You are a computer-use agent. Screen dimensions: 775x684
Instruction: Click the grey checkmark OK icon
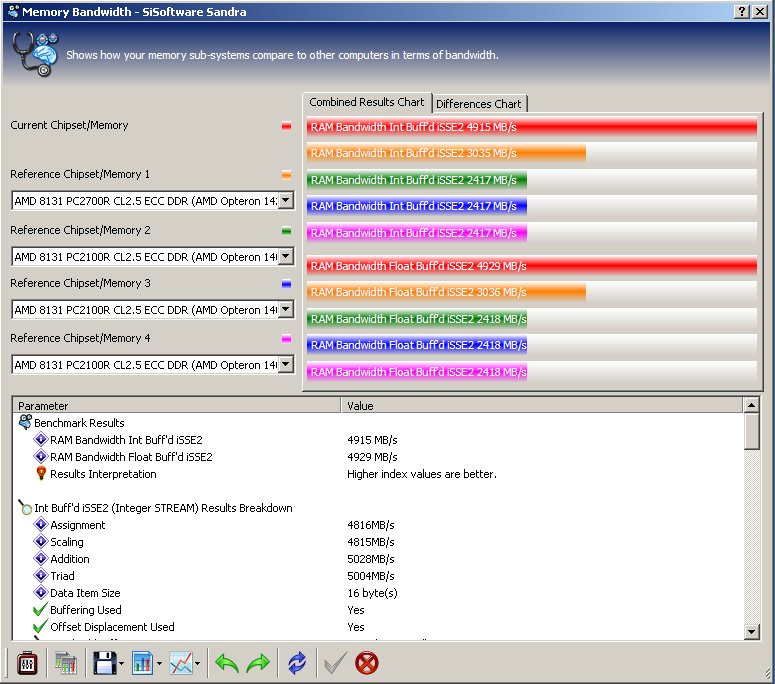coord(335,663)
